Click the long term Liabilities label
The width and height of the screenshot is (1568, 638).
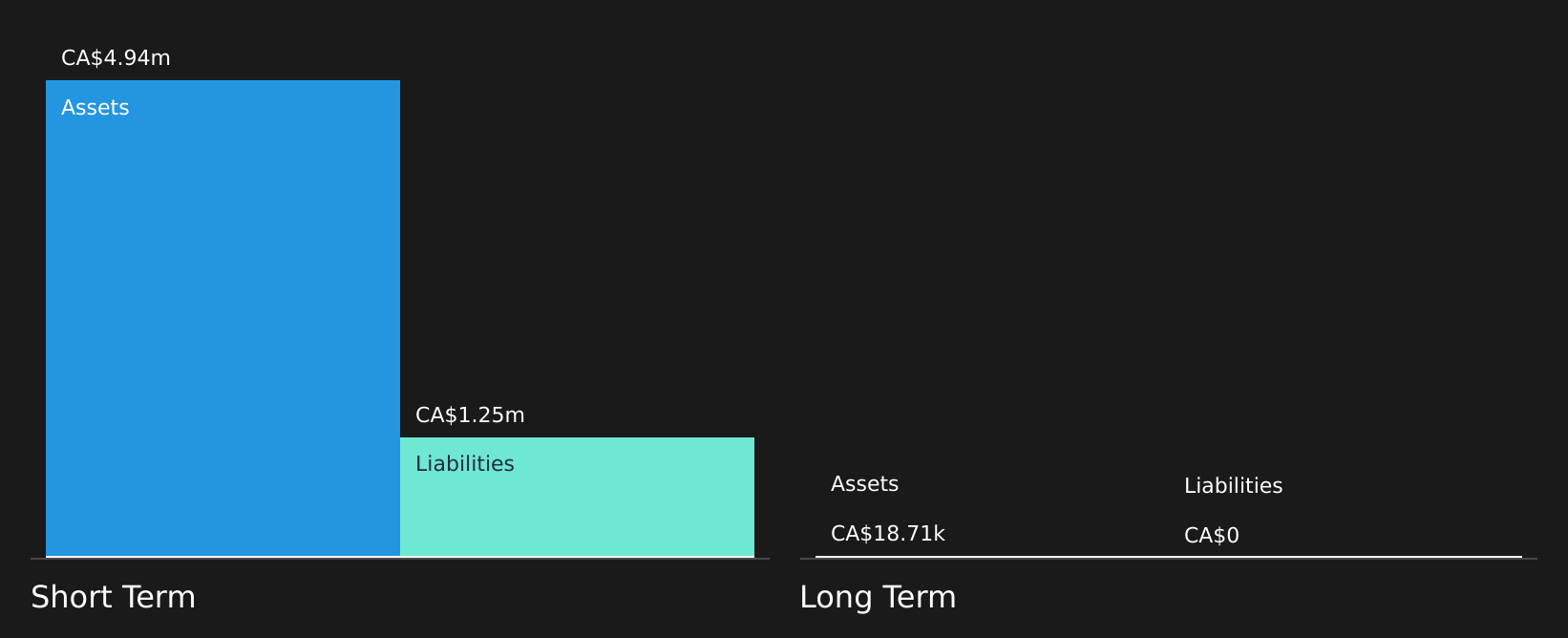coord(1233,486)
